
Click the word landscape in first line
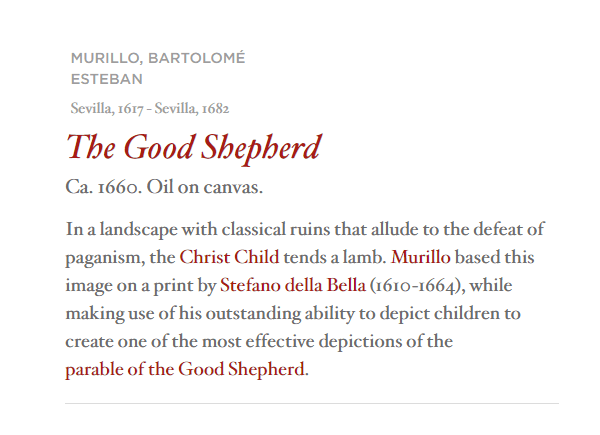pyautogui.click(x=138, y=230)
